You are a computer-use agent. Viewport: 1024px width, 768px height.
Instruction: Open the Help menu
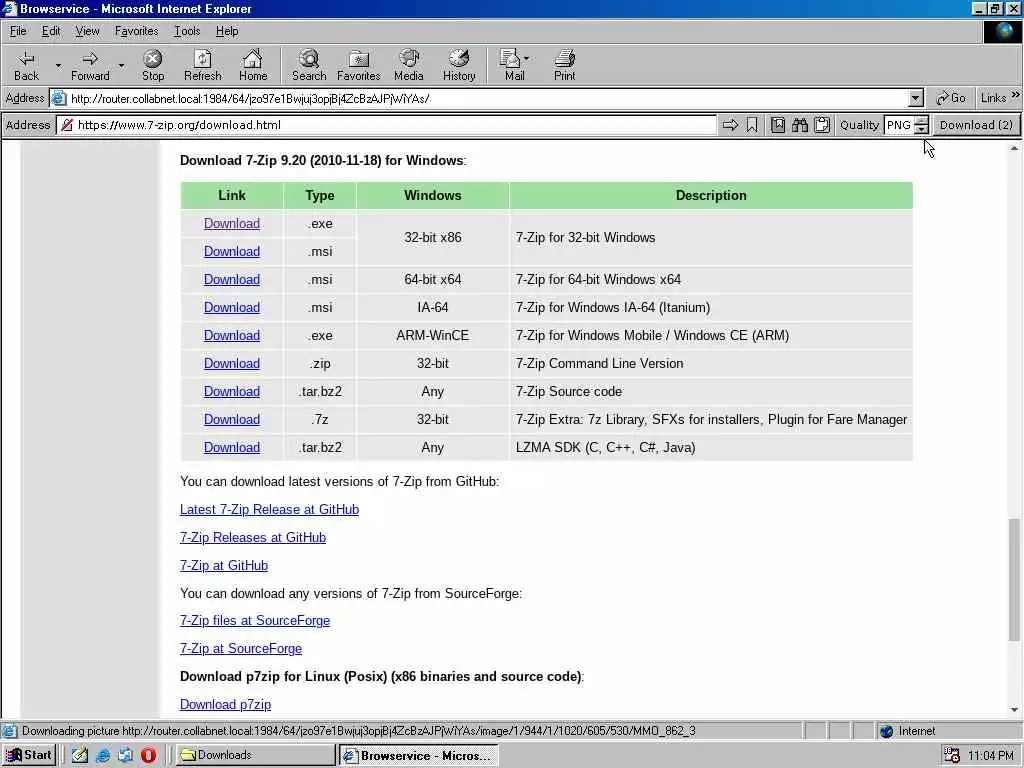(227, 31)
